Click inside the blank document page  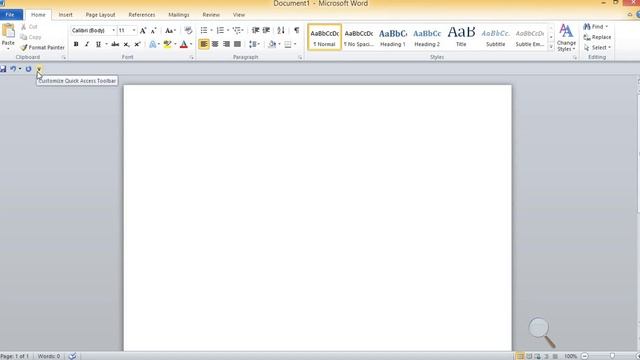(x=318, y=218)
